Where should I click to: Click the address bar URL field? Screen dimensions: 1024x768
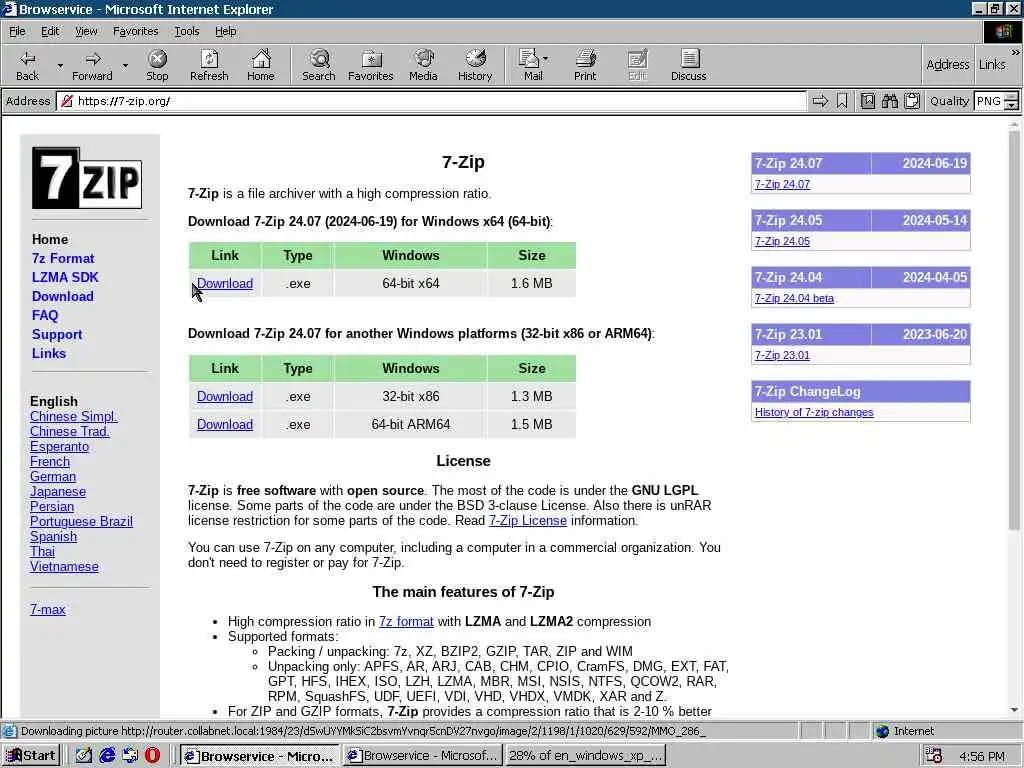tap(431, 101)
